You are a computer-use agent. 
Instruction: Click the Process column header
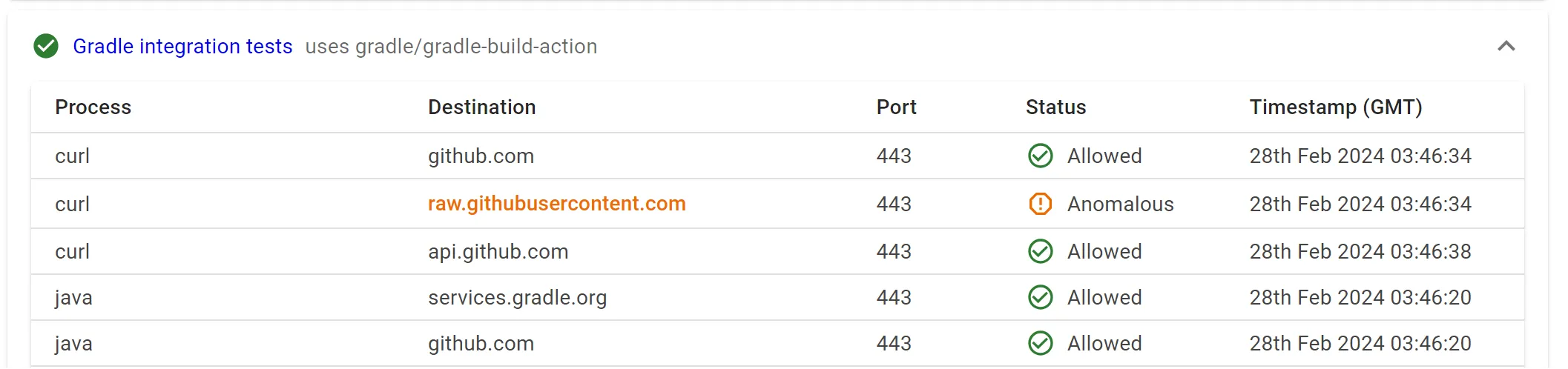click(93, 107)
